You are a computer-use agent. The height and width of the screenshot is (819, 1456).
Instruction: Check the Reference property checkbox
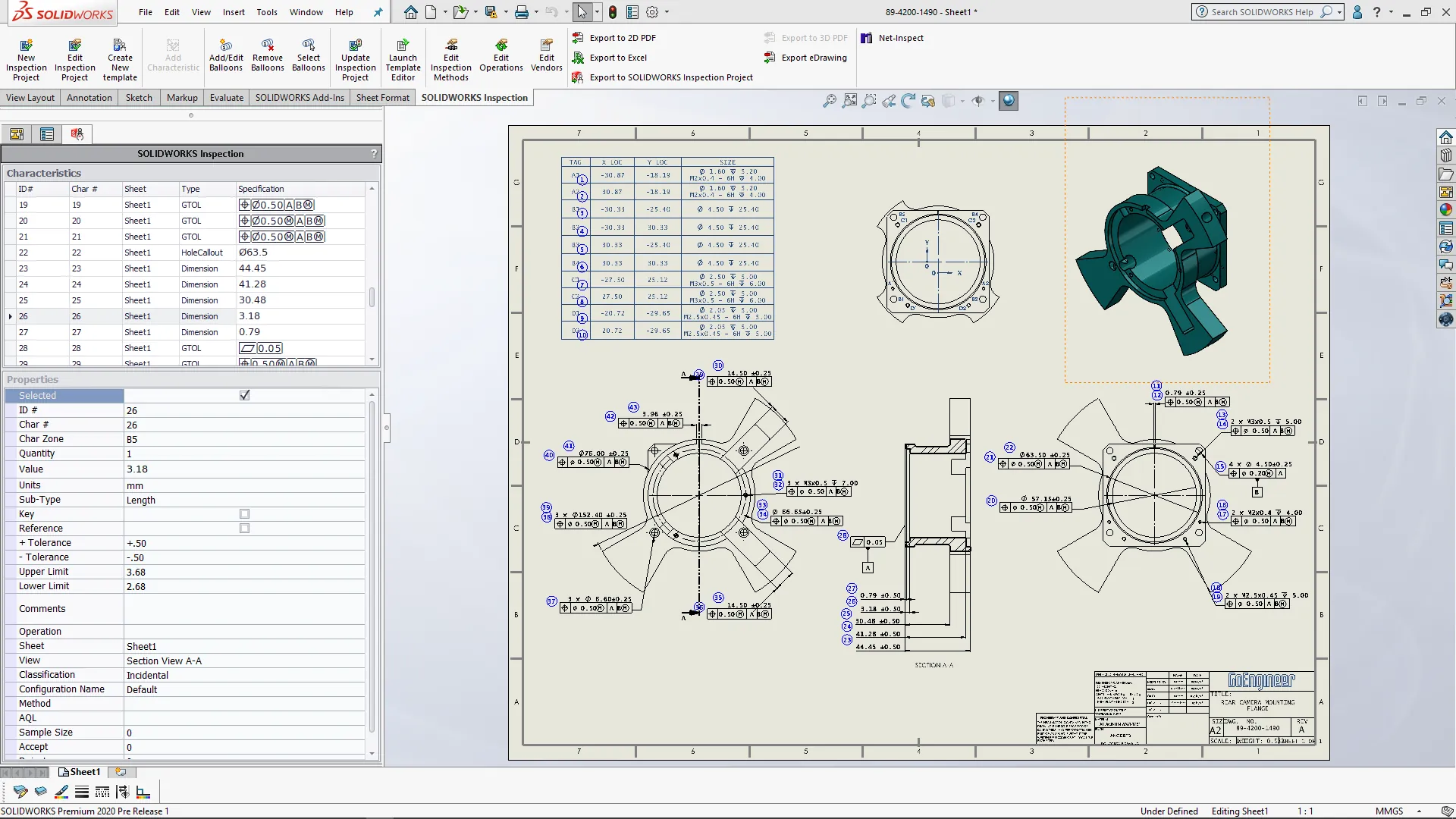click(244, 529)
